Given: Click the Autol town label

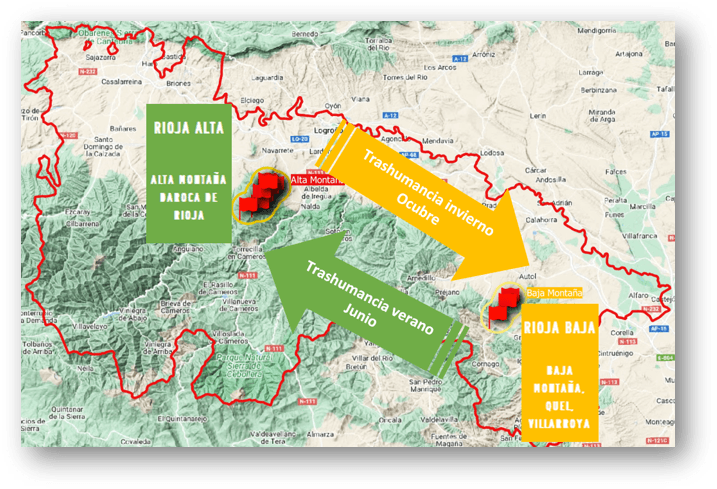Looking at the screenshot, I should [528, 277].
